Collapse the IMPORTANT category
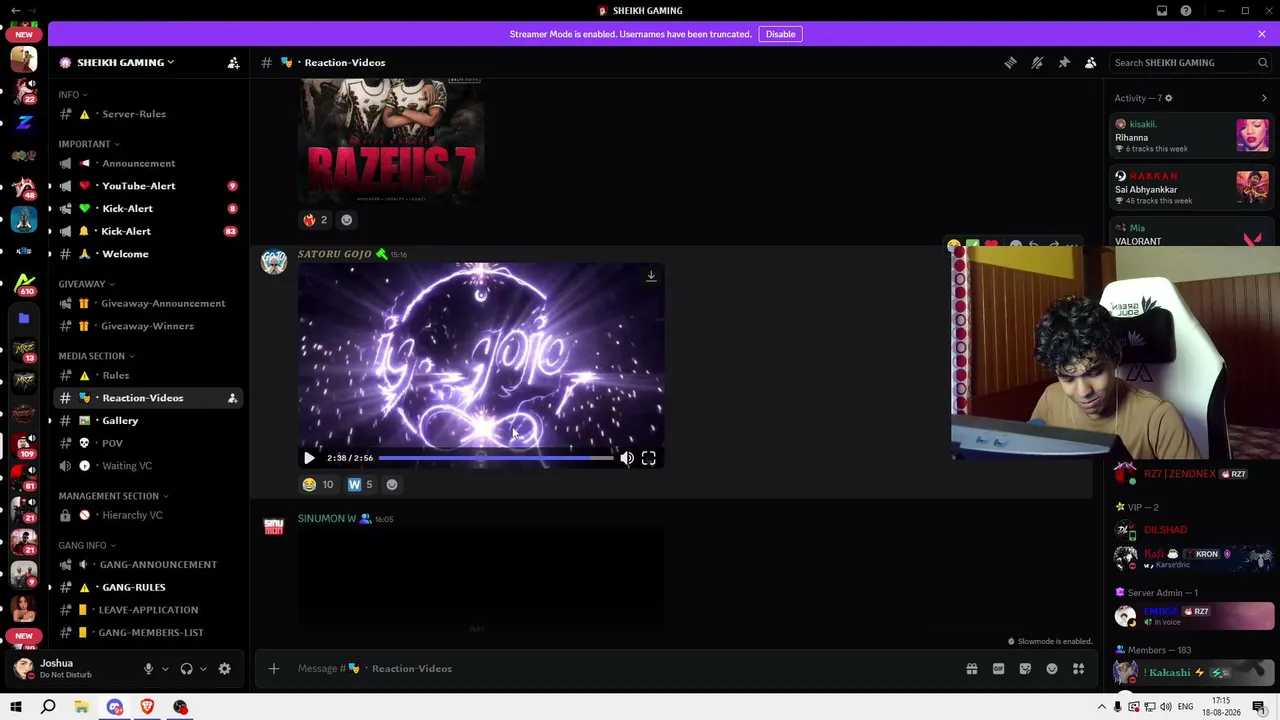 click(88, 144)
